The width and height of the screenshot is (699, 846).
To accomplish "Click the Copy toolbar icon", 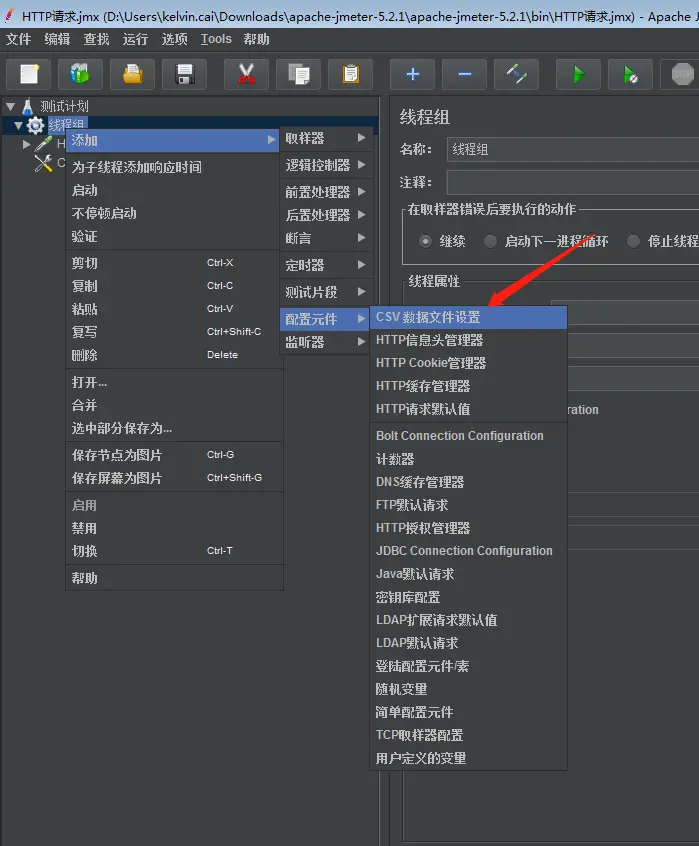I will (x=298, y=74).
